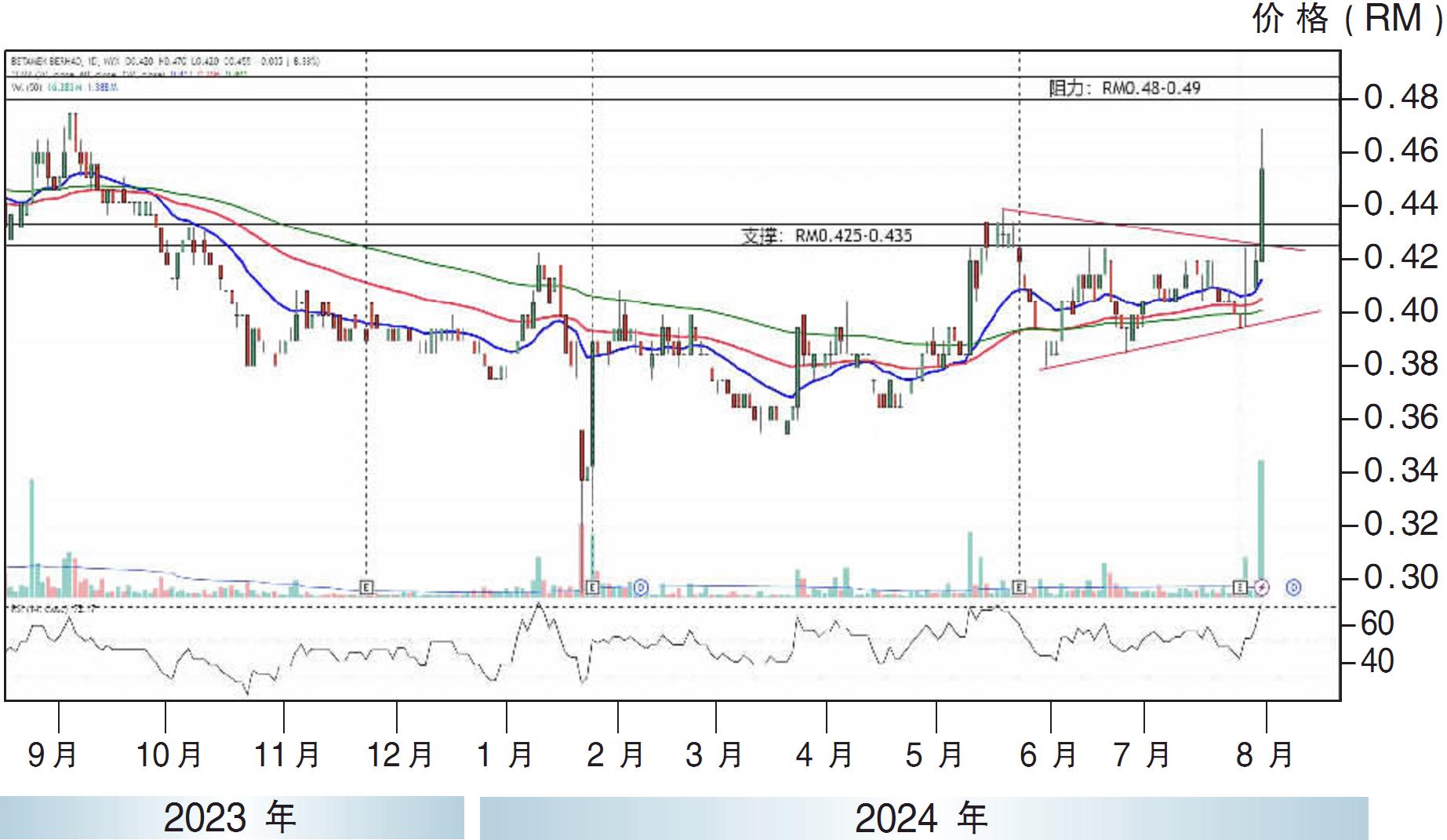Click the RSI 60 level axis label

1377,624
